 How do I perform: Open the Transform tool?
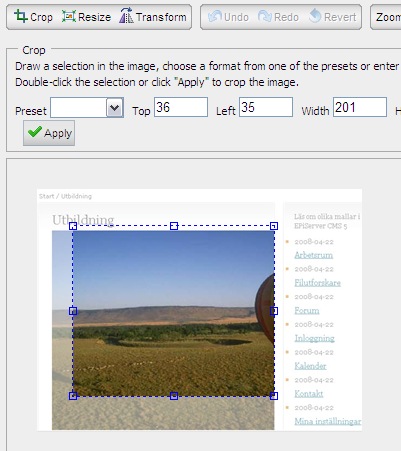(153, 17)
